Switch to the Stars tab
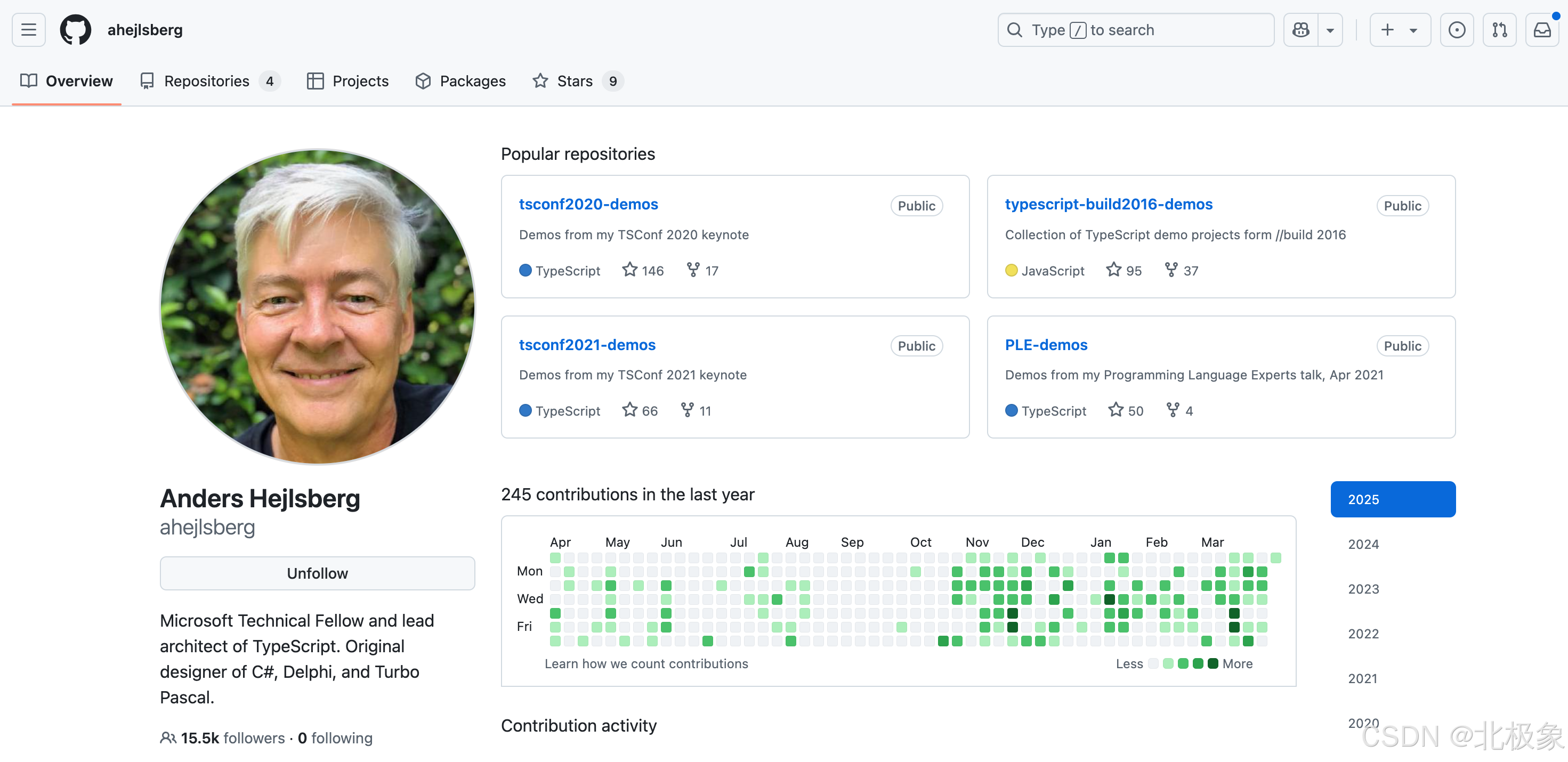This screenshot has width=1568, height=762. 575,81
